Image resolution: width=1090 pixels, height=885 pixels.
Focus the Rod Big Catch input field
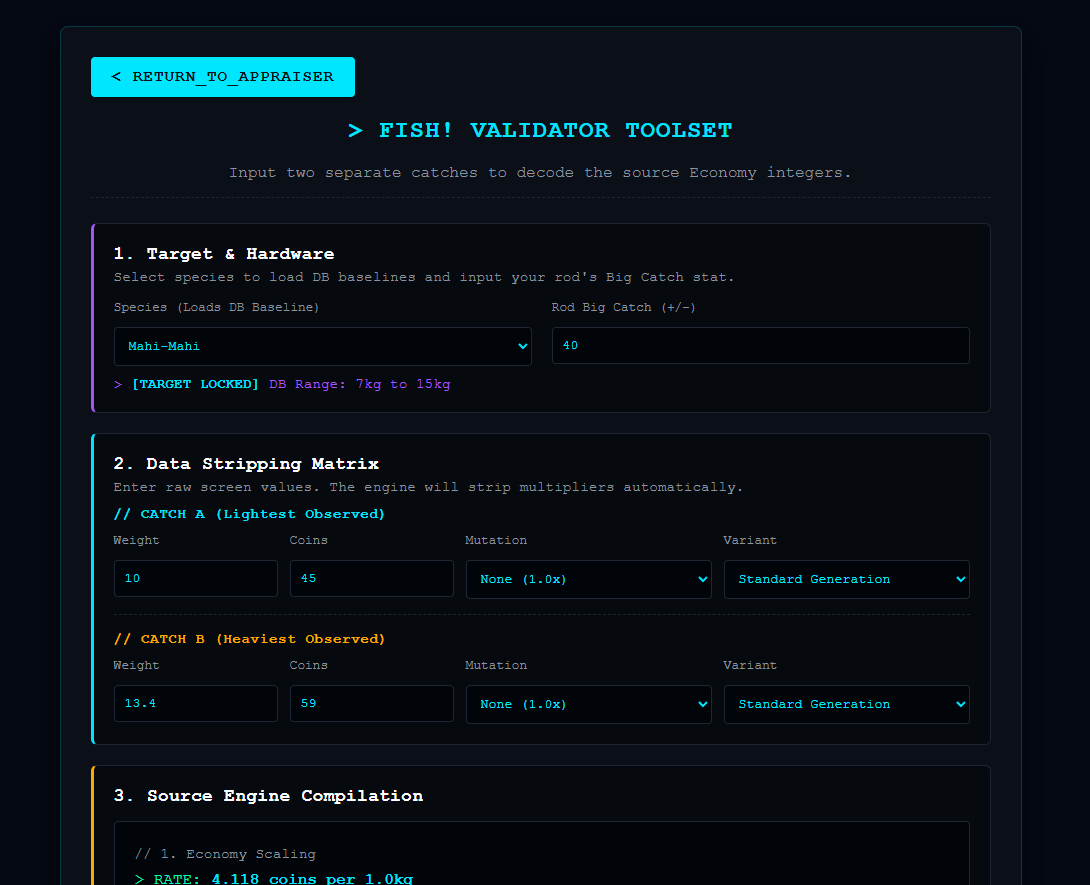click(760, 346)
